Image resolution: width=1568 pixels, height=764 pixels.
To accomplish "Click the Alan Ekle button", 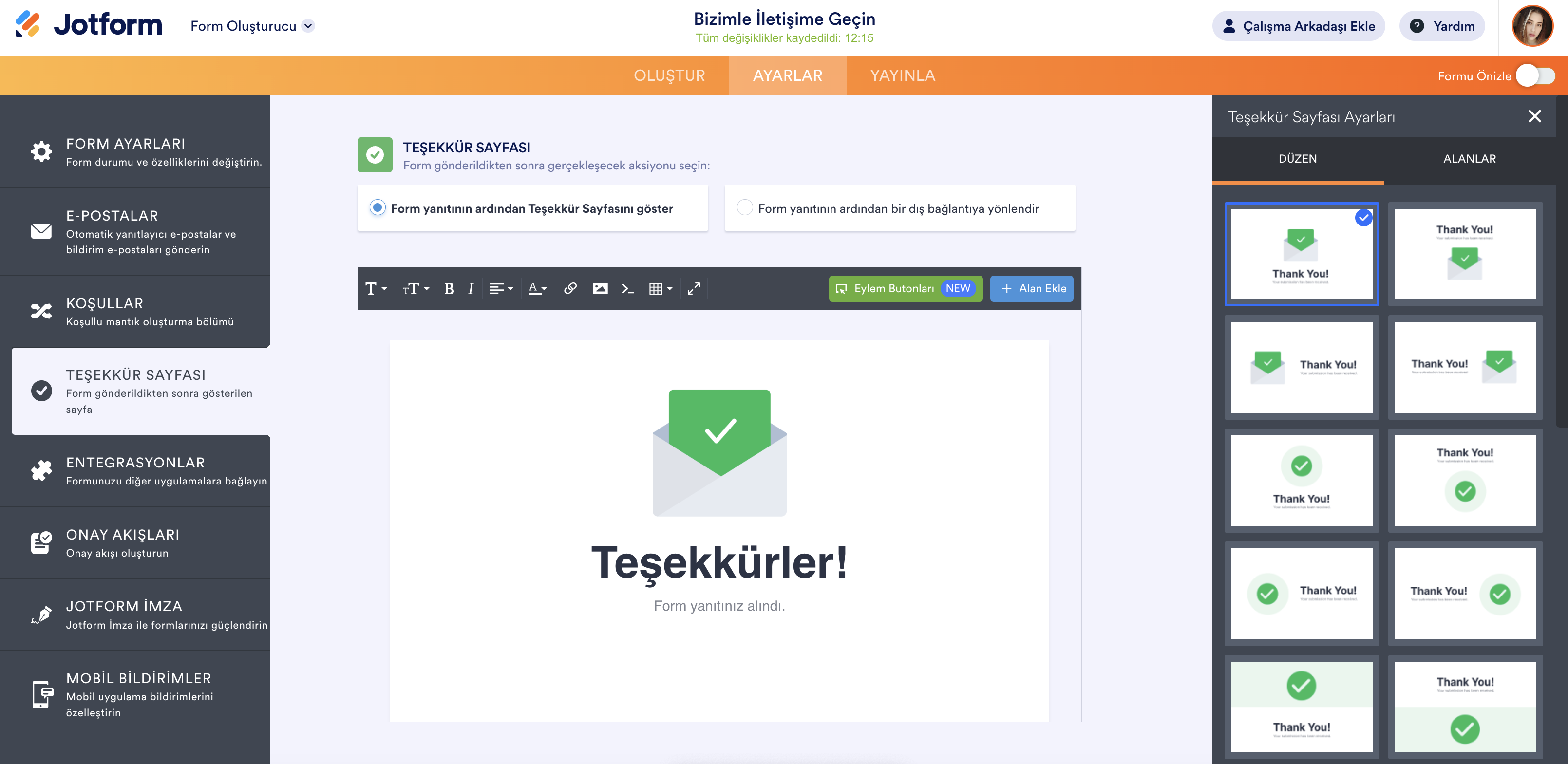I will [1032, 288].
